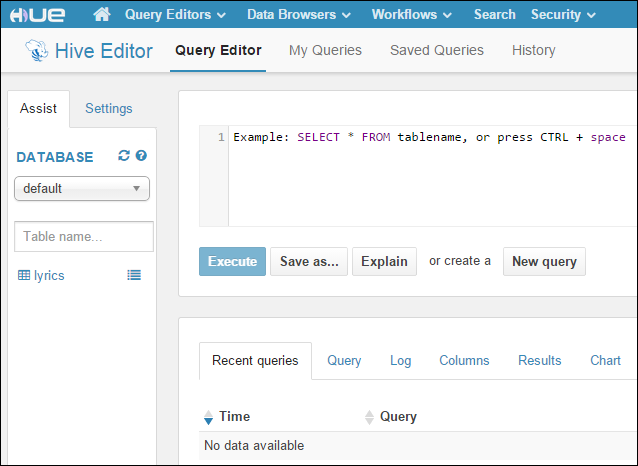
Task: View the Columns tab
Action: coord(464,361)
